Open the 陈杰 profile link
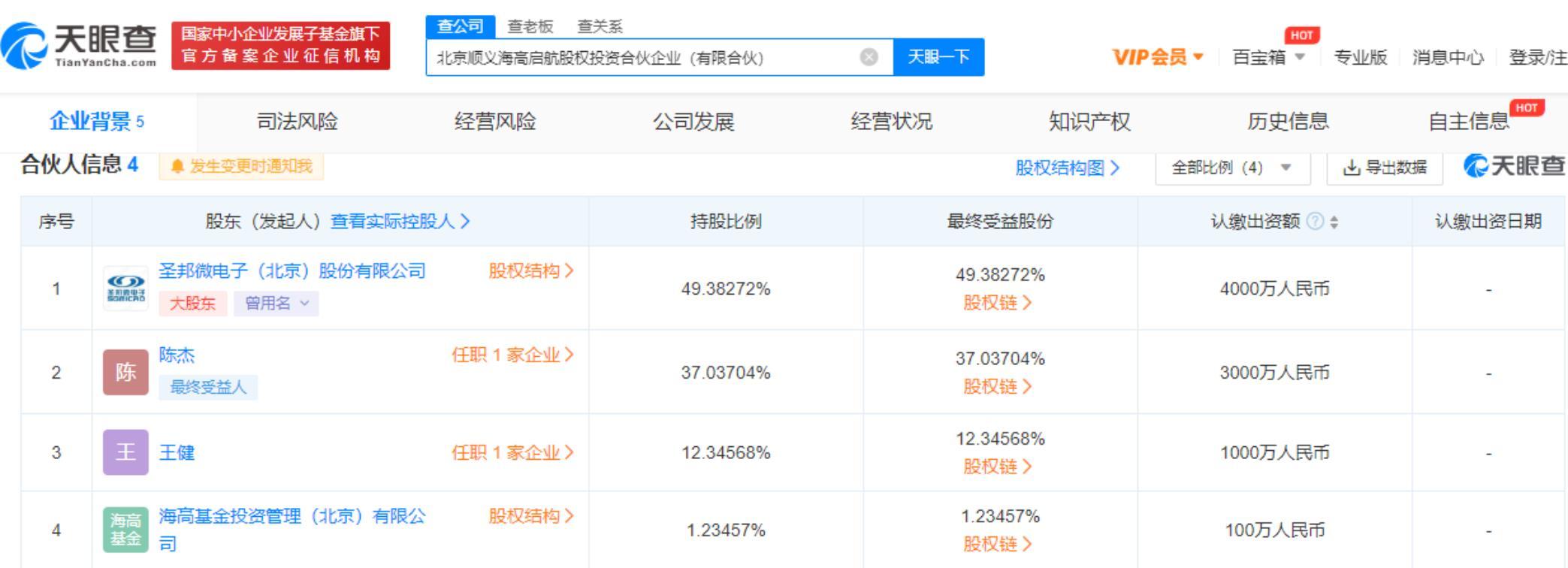1568x568 pixels. pos(177,355)
